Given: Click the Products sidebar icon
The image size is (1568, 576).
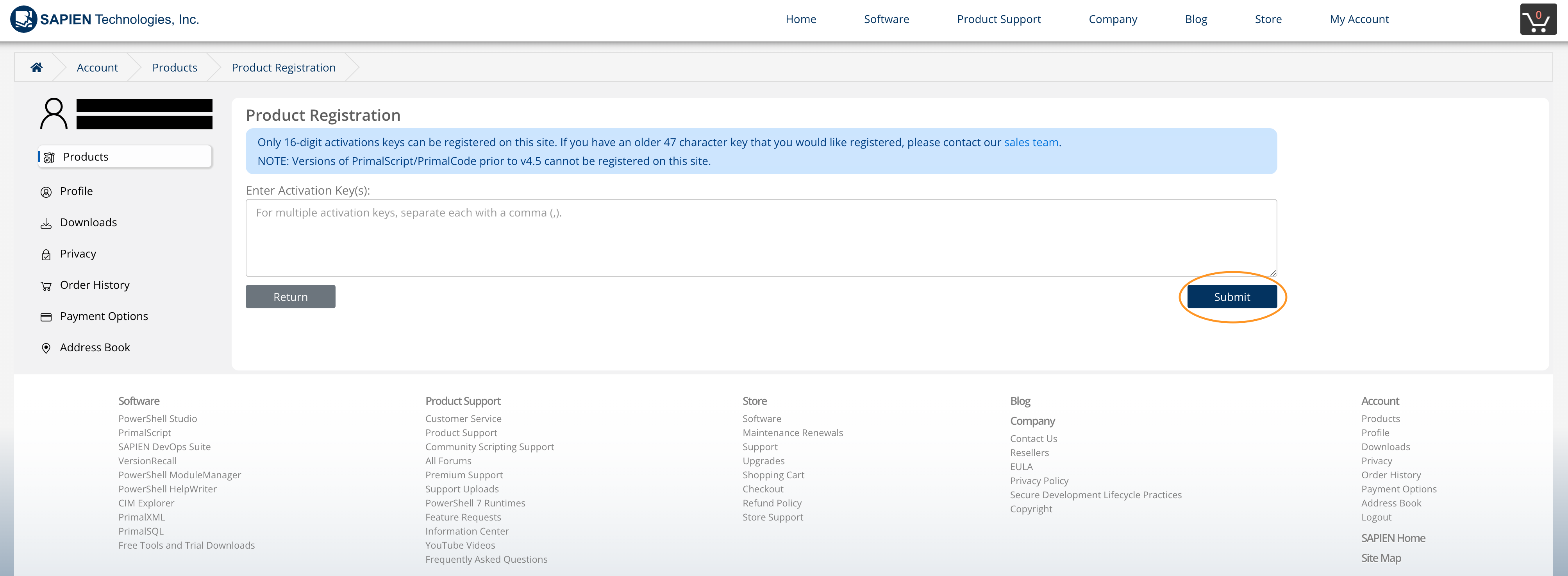Looking at the screenshot, I should (x=49, y=157).
